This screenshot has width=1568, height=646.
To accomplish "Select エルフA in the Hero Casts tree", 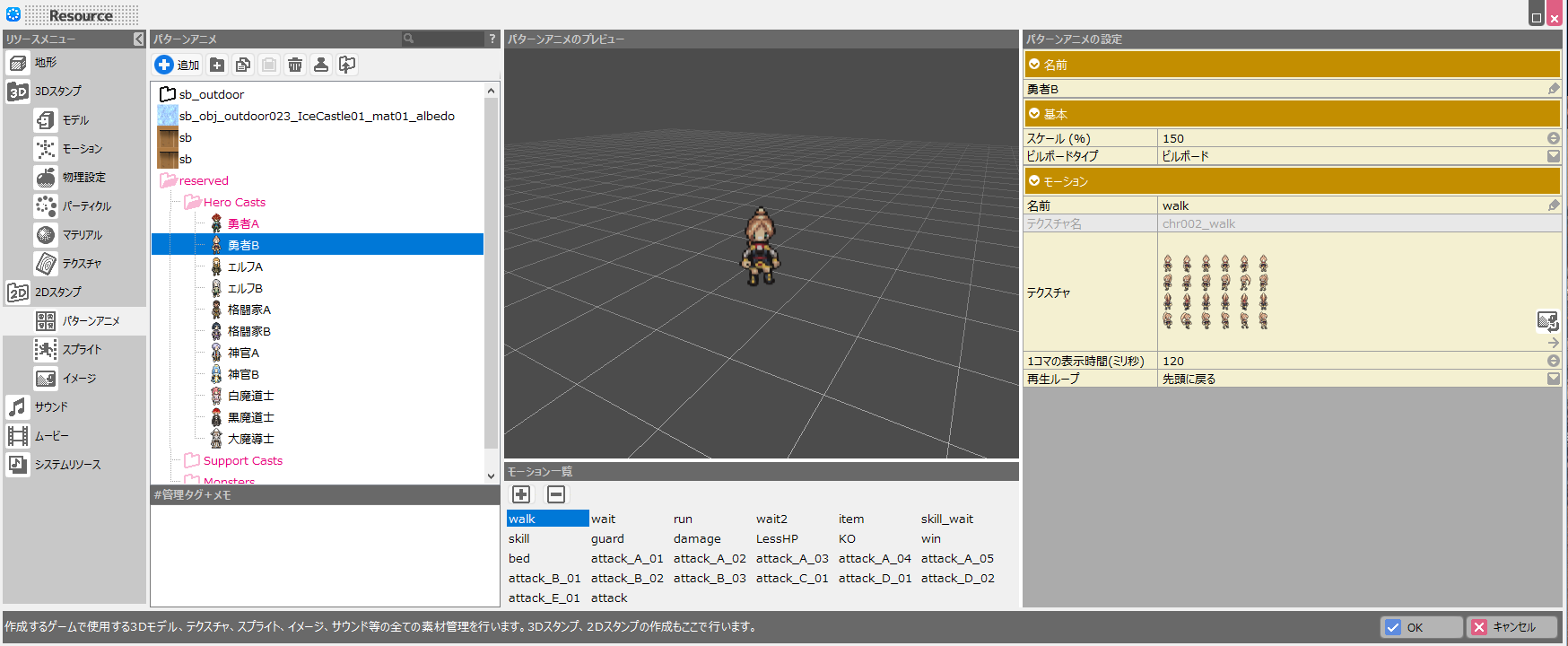I will point(245,266).
